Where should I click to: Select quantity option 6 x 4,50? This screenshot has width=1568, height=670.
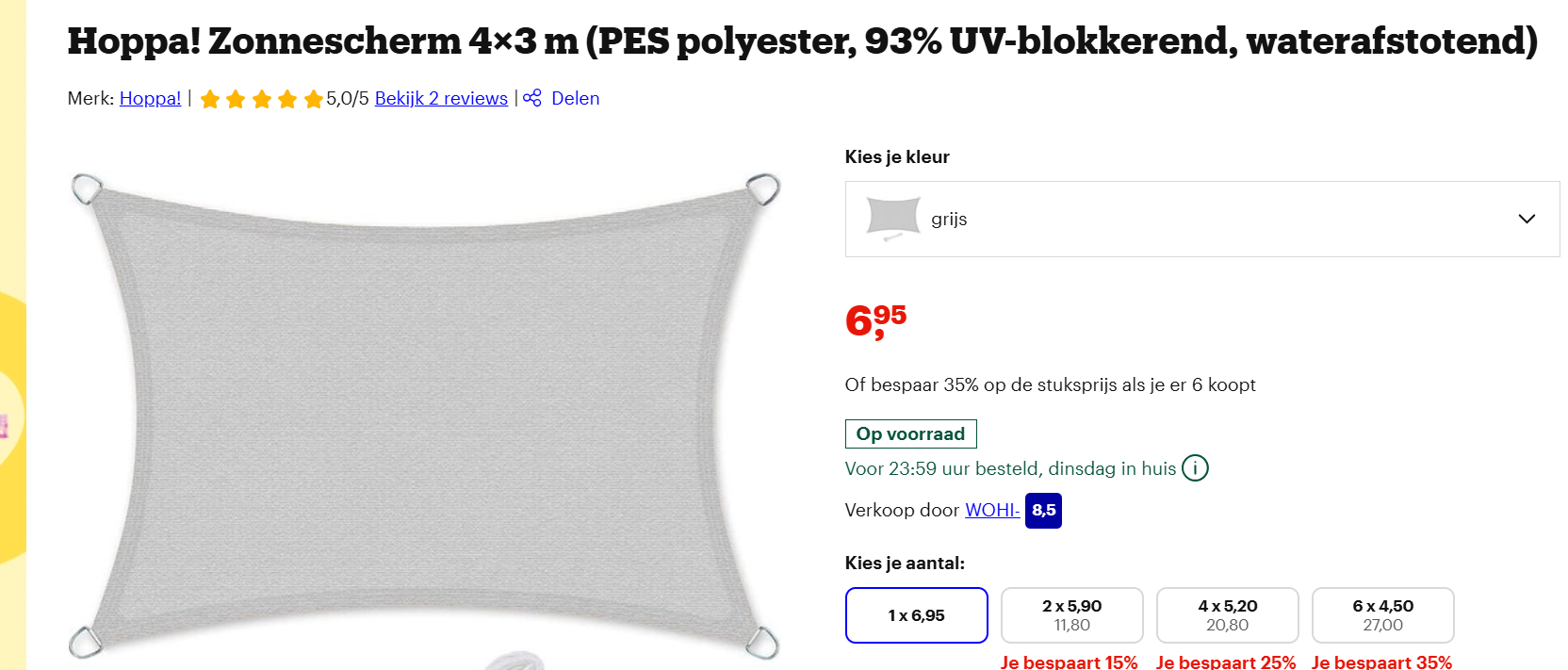[1382, 614]
